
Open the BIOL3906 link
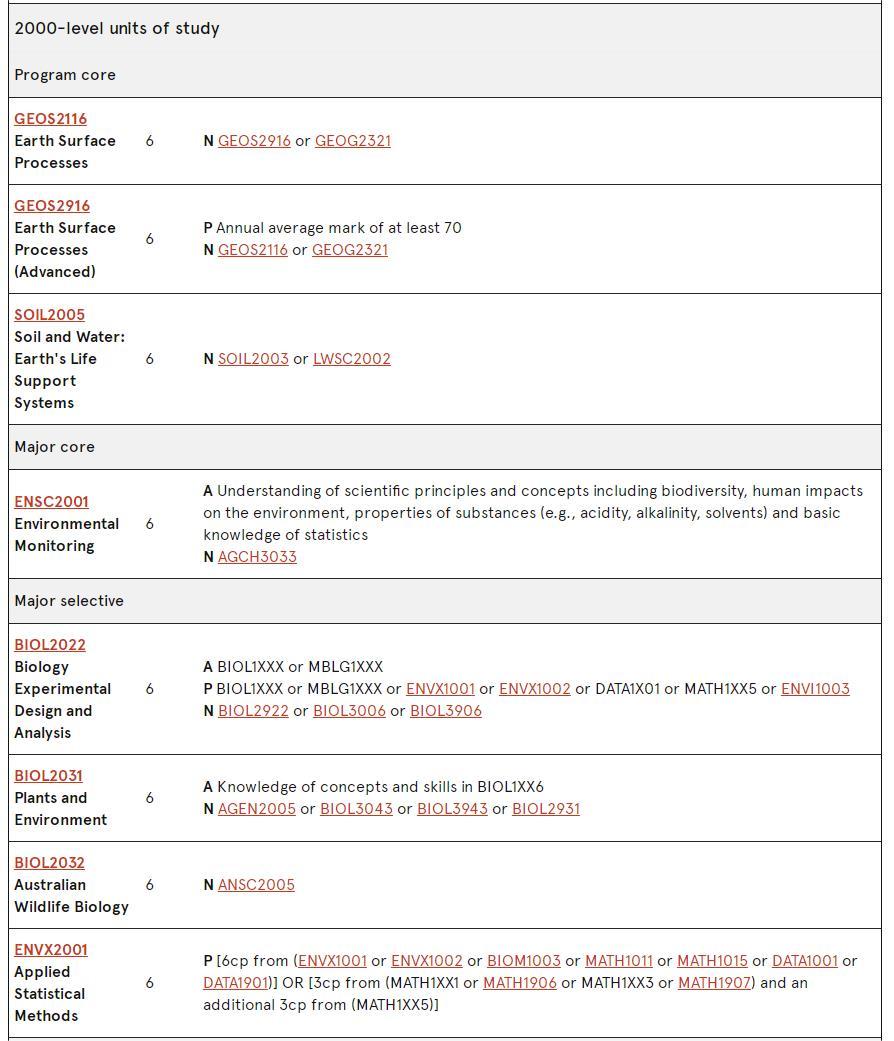coord(446,710)
